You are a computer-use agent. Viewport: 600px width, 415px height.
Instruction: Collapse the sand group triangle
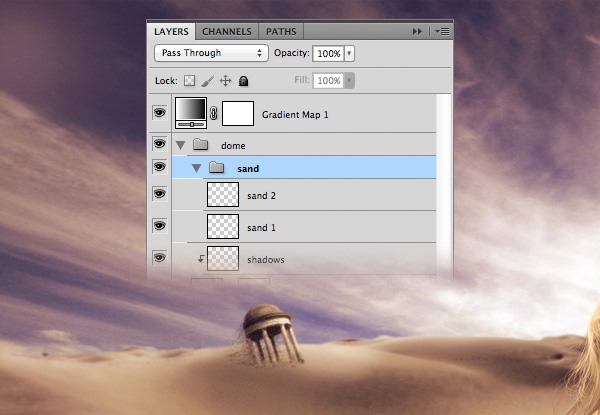197,168
